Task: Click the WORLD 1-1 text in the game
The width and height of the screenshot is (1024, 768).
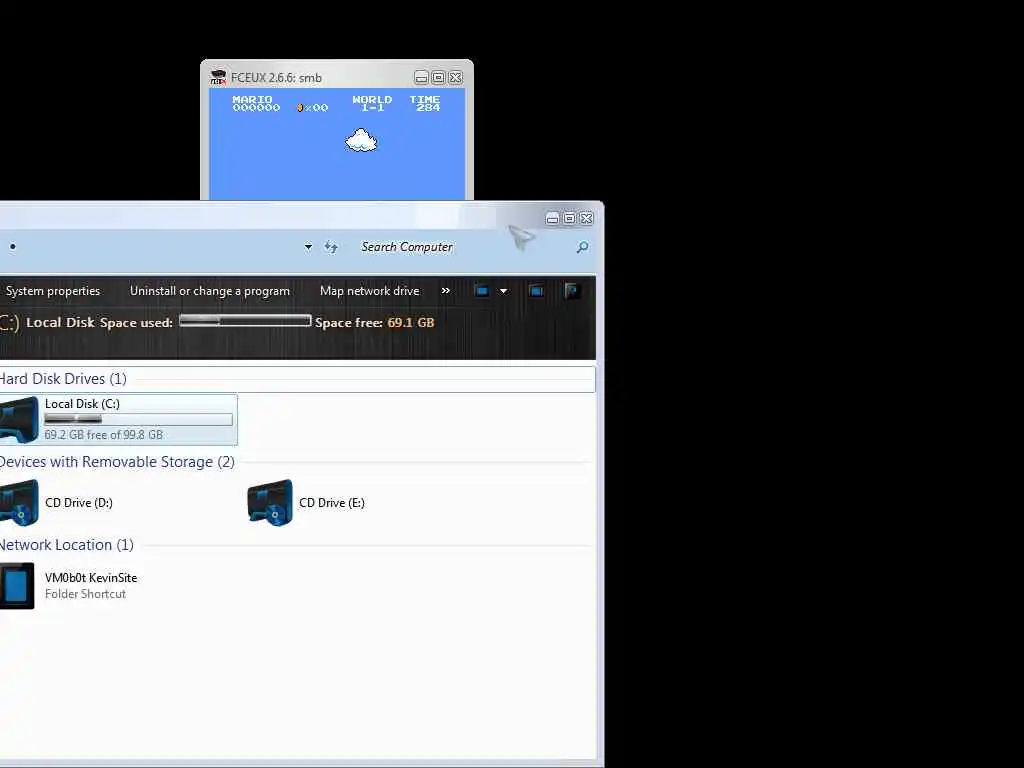Action: click(x=372, y=103)
